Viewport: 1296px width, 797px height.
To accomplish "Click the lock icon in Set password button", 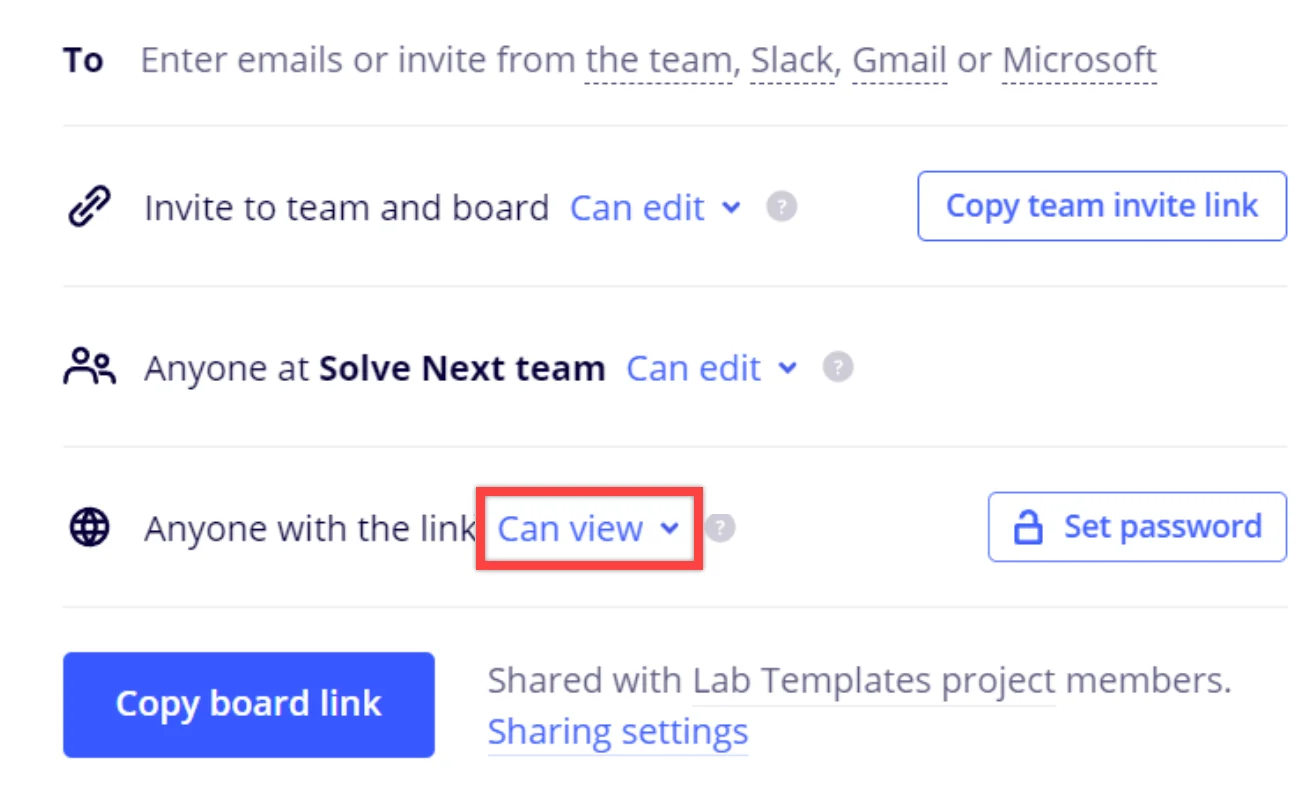I will [x=1028, y=527].
